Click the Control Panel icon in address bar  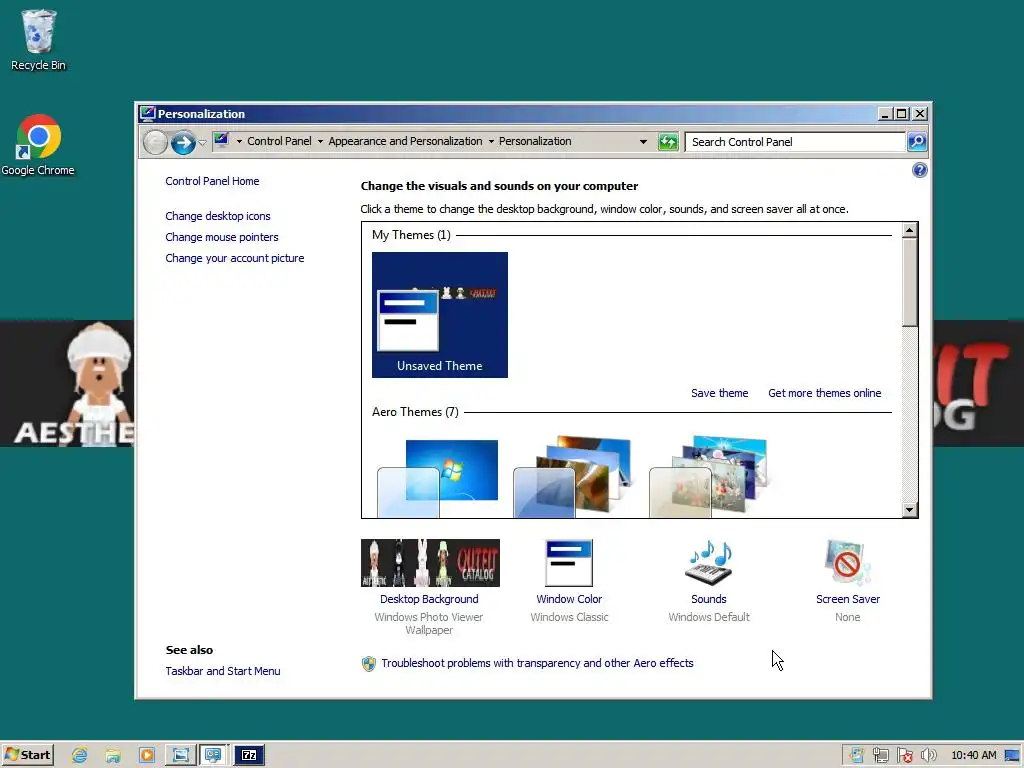[x=221, y=141]
